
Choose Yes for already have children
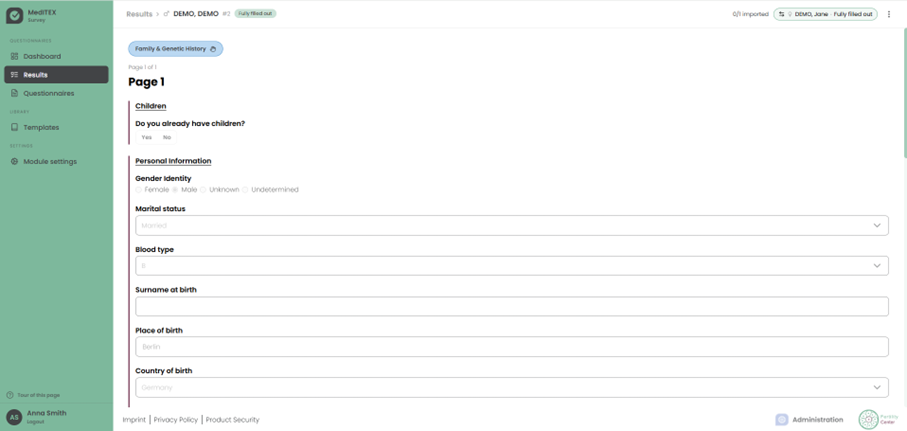(147, 137)
